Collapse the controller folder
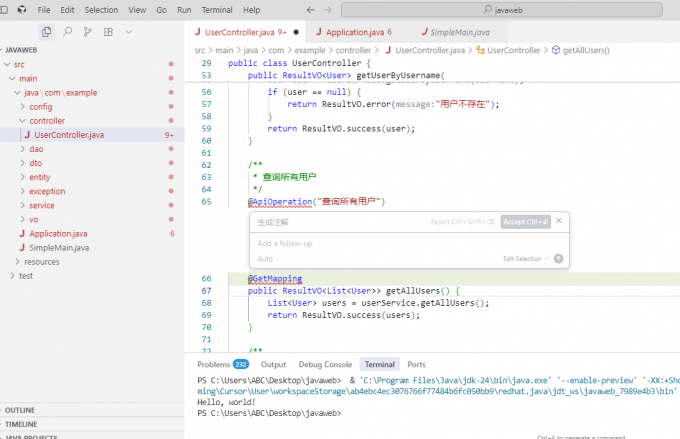The width and height of the screenshot is (680, 439). point(47,120)
